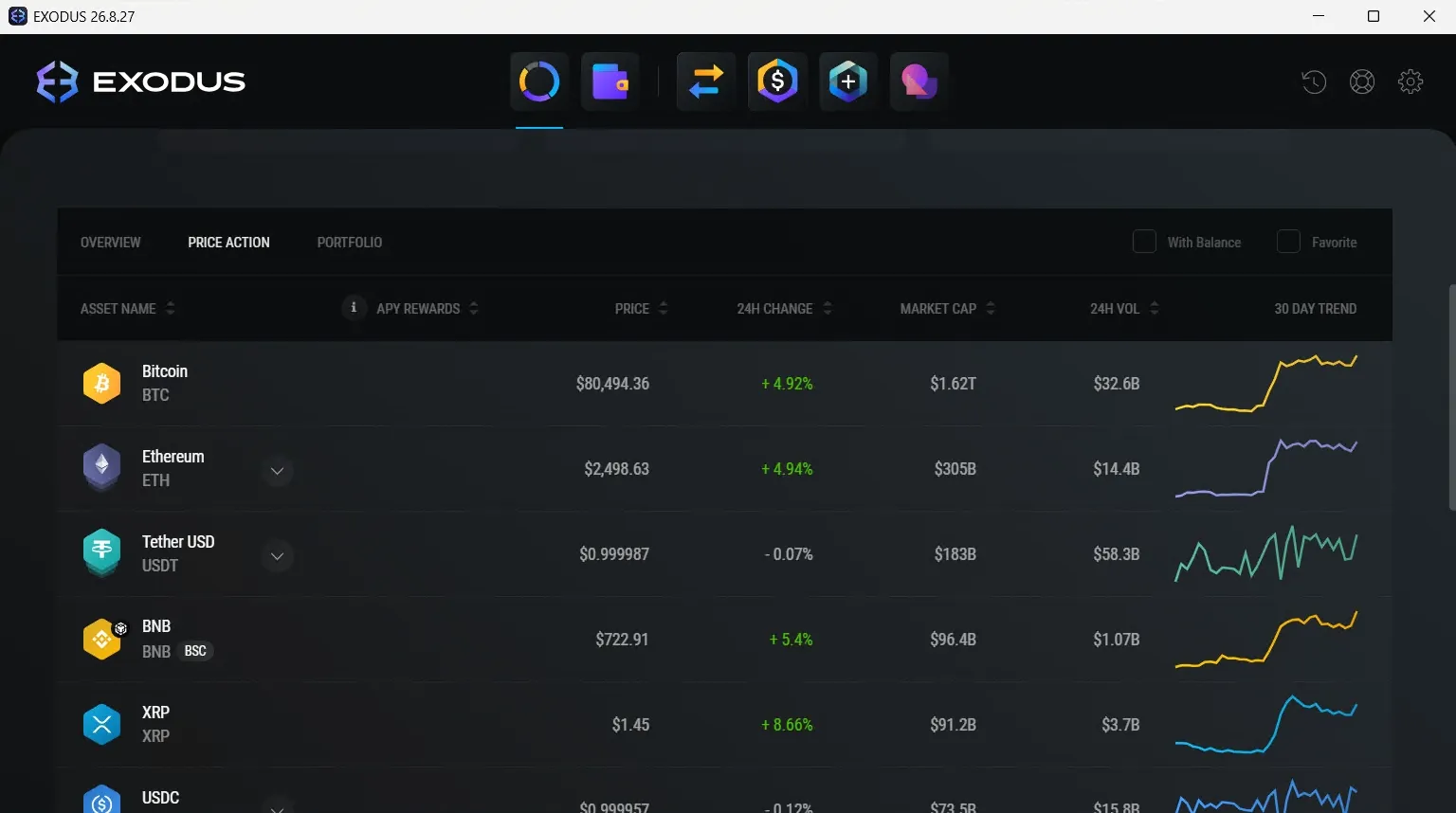Open the Wallet icon in top navigation

(x=610, y=81)
